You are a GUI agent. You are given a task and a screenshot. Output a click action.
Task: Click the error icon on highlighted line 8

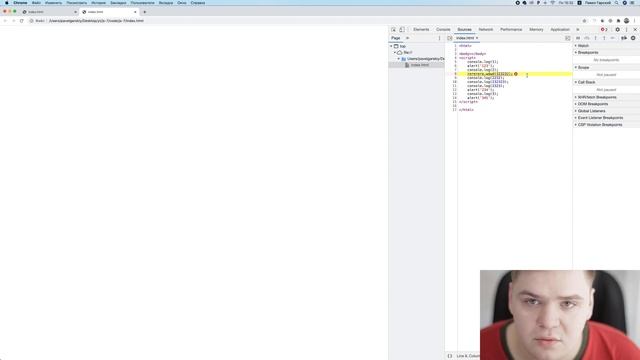(516, 74)
